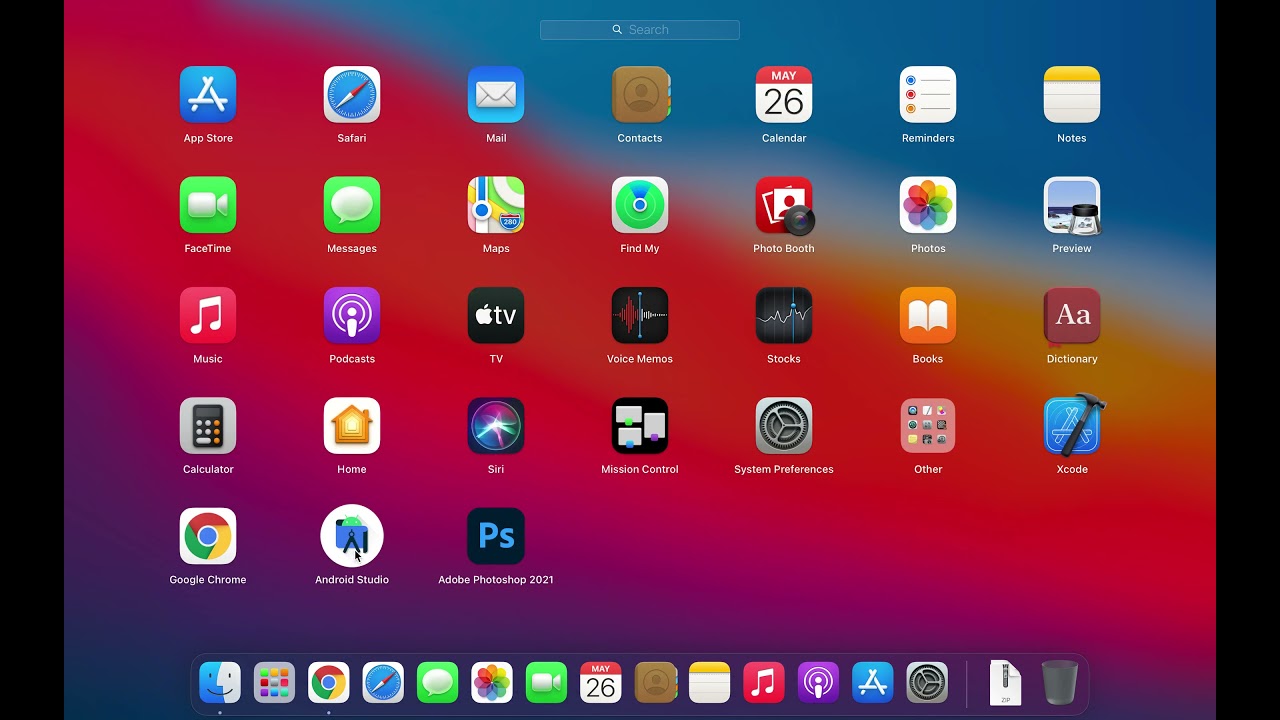Open Podcasts from the Dock
This screenshot has width=1280, height=720.
click(x=818, y=683)
